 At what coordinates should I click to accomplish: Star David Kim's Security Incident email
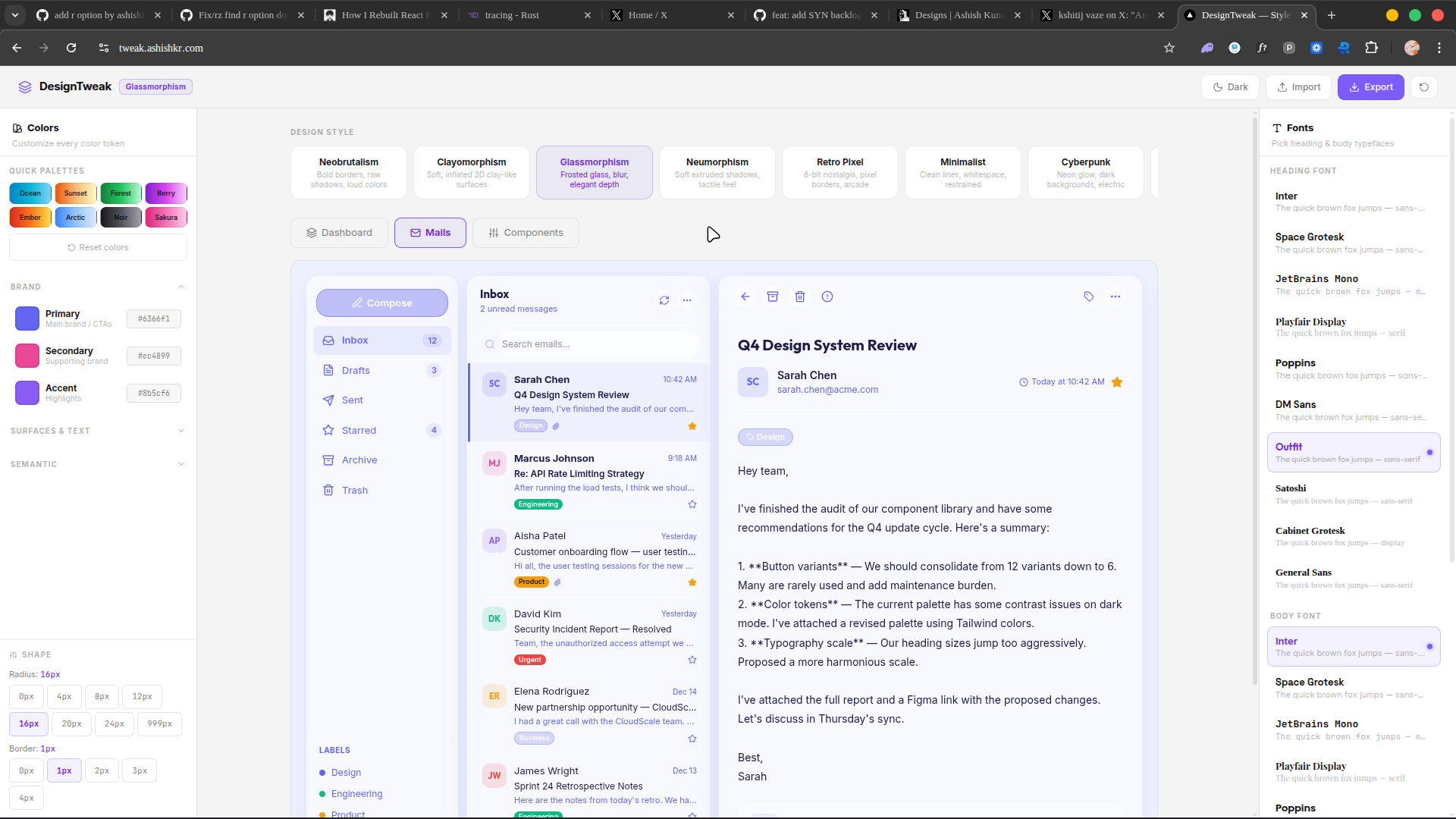click(692, 660)
